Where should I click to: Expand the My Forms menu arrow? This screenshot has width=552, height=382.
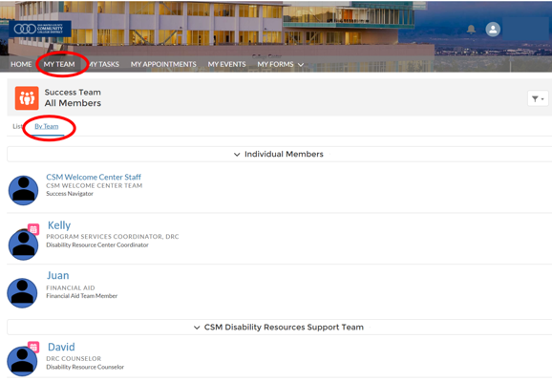tap(301, 65)
